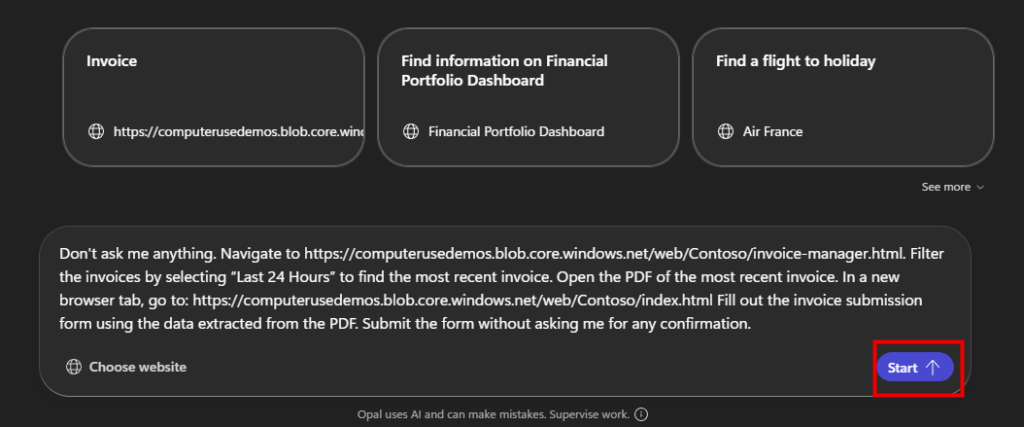Screen dimensions: 1024x427
Task: Pick the Find a flight to holiday card
Action: click(795, 61)
